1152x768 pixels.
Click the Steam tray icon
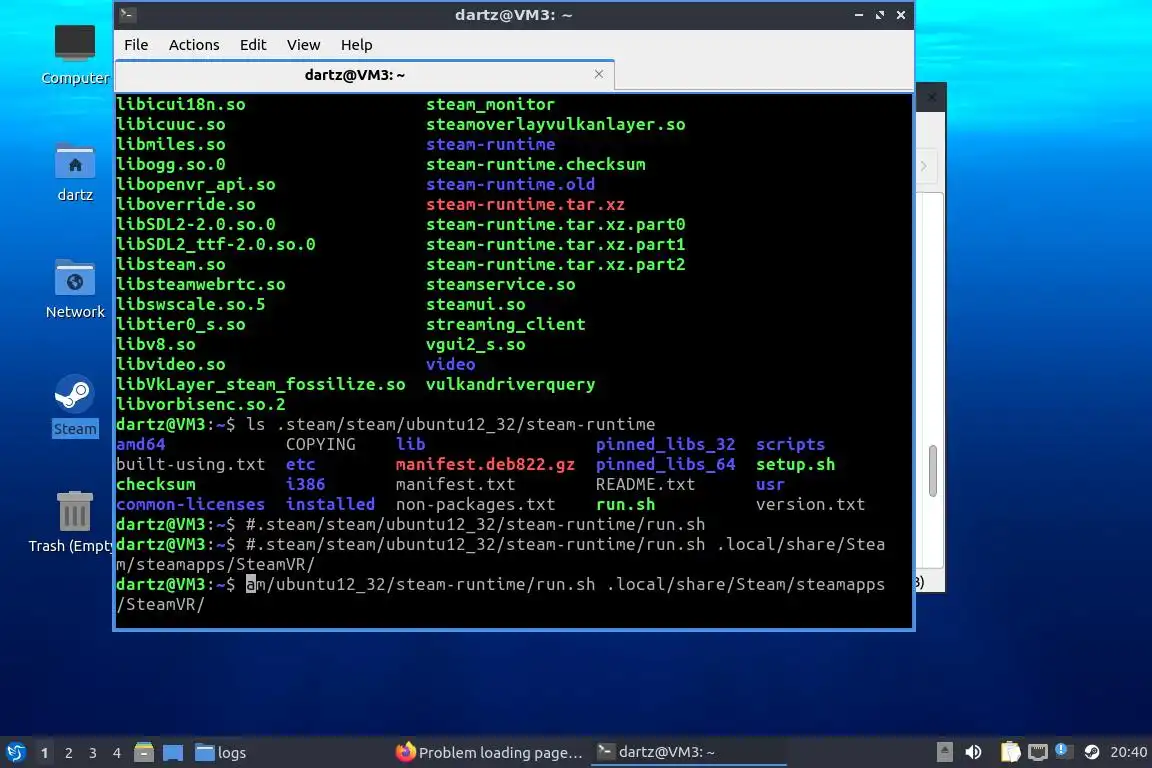[x=1092, y=752]
